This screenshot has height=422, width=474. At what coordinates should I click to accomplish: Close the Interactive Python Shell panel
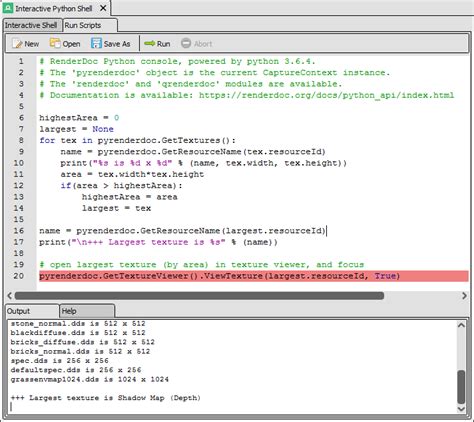pos(103,8)
